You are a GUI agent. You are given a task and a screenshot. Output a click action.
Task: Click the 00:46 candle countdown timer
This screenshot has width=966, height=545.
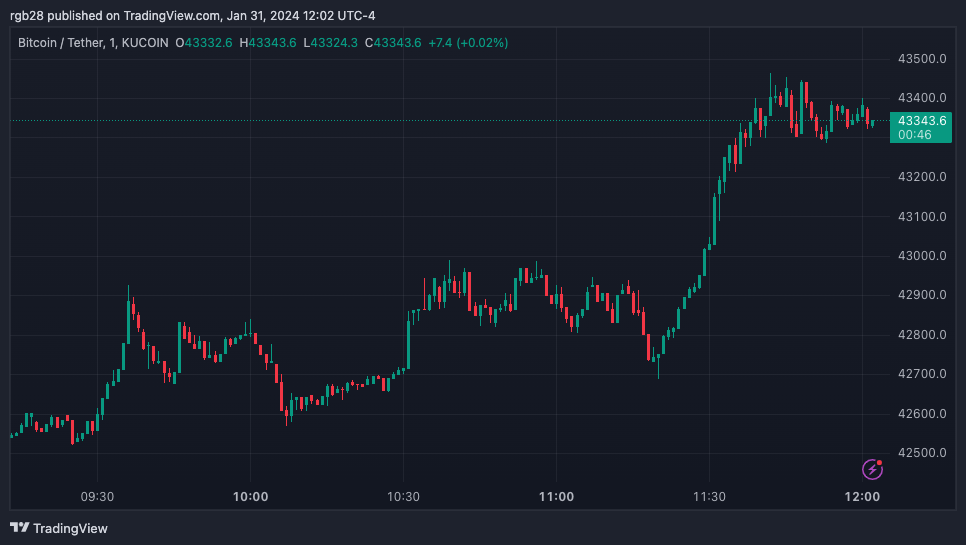[x=914, y=134]
